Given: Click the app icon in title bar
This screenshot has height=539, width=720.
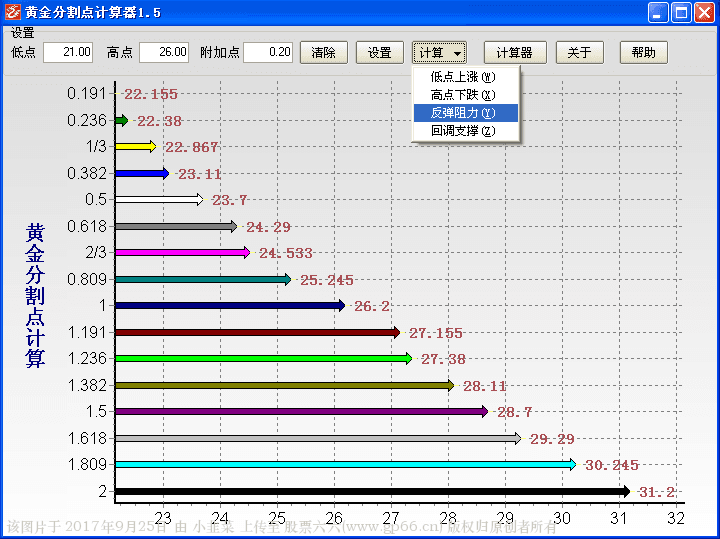Looking at the screenshot, I should (12, 12).
